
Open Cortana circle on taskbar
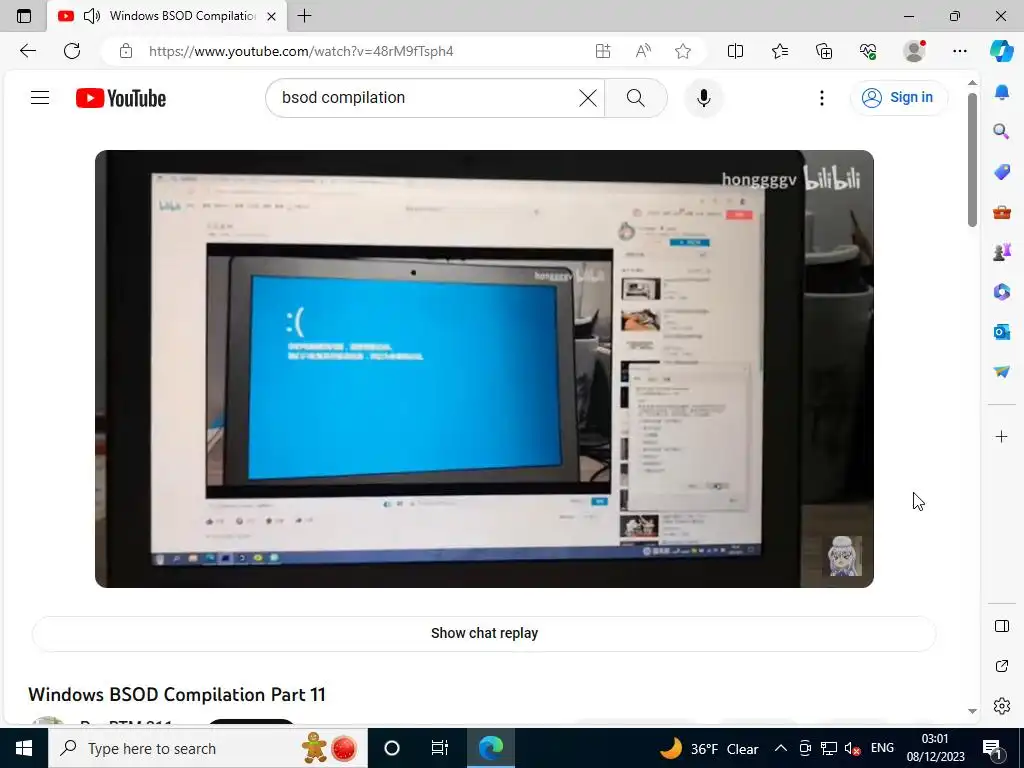(392, 748)
